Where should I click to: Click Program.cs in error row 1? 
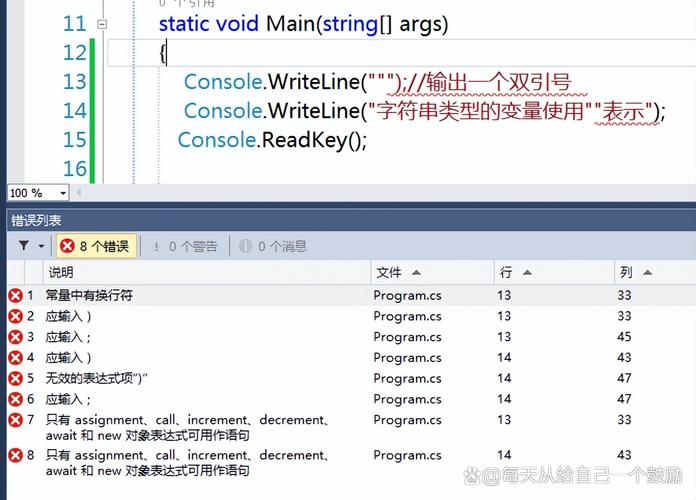407,295
